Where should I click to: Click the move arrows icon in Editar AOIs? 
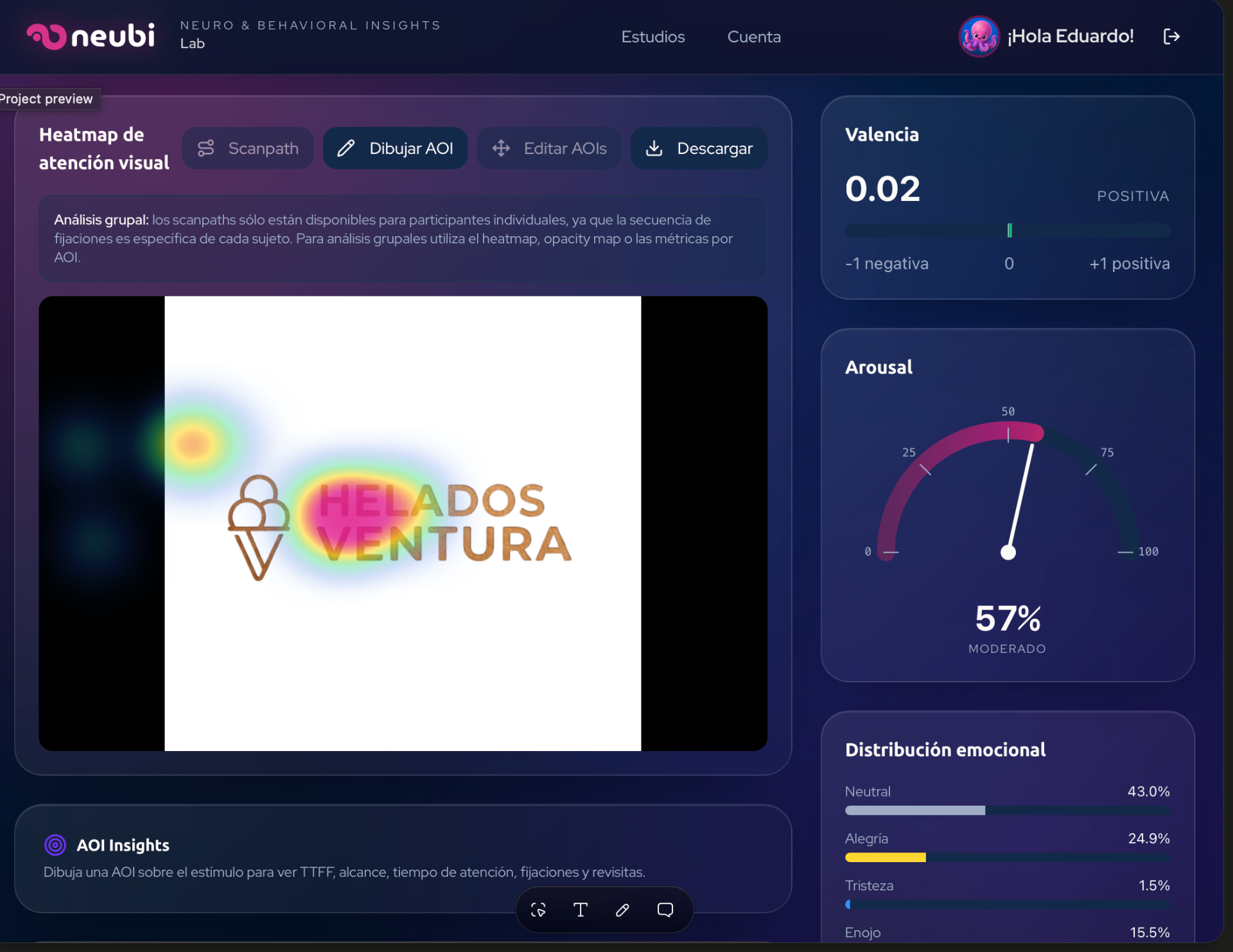click(501, 148)
